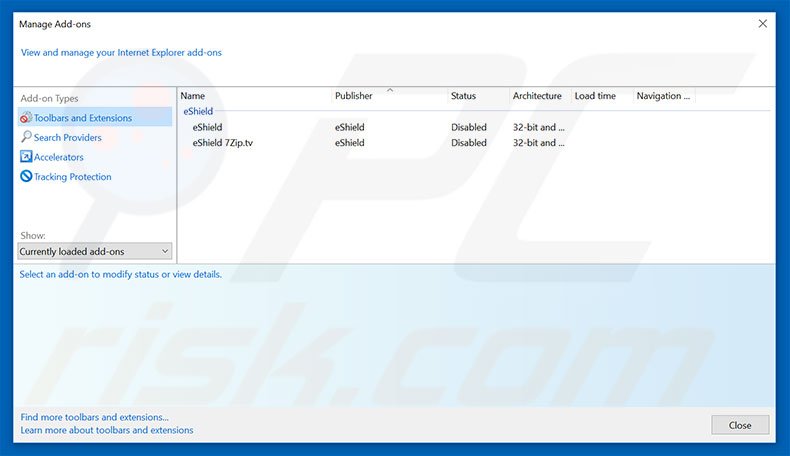Select Tracking Protection add-on type
The image size is (790, 456).
(x=72, y=177)
